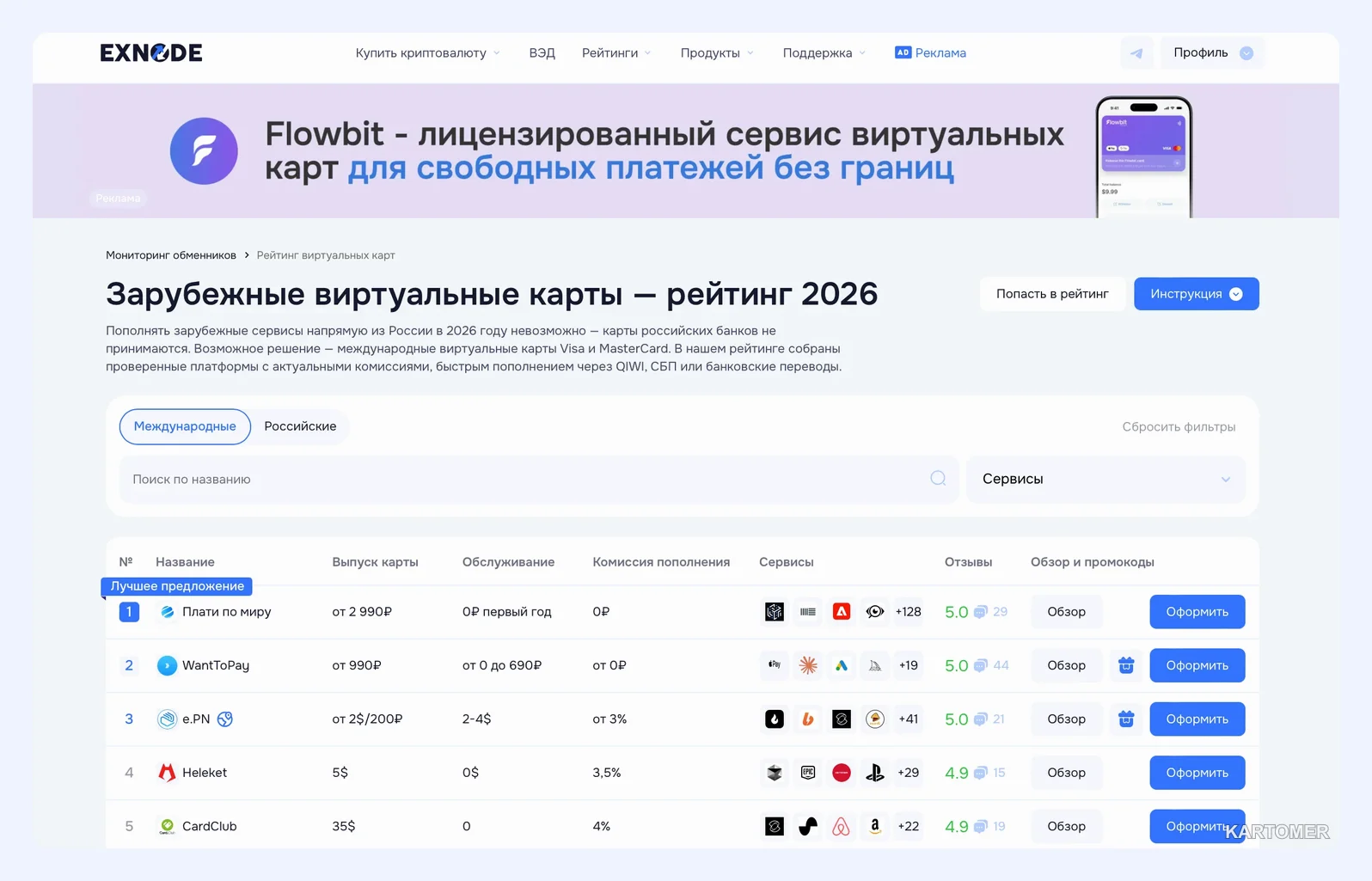Image resolution: width=1372 pixels, height=881 pixels.
Task: Click the Google Ads icon in WantToPay row
Action: point(842,665)
